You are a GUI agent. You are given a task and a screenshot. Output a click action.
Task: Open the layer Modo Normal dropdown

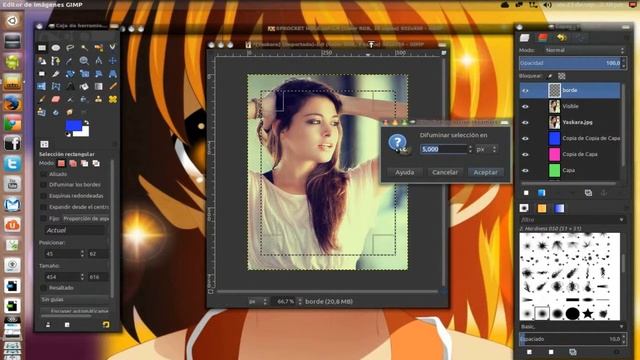(584, 50)
